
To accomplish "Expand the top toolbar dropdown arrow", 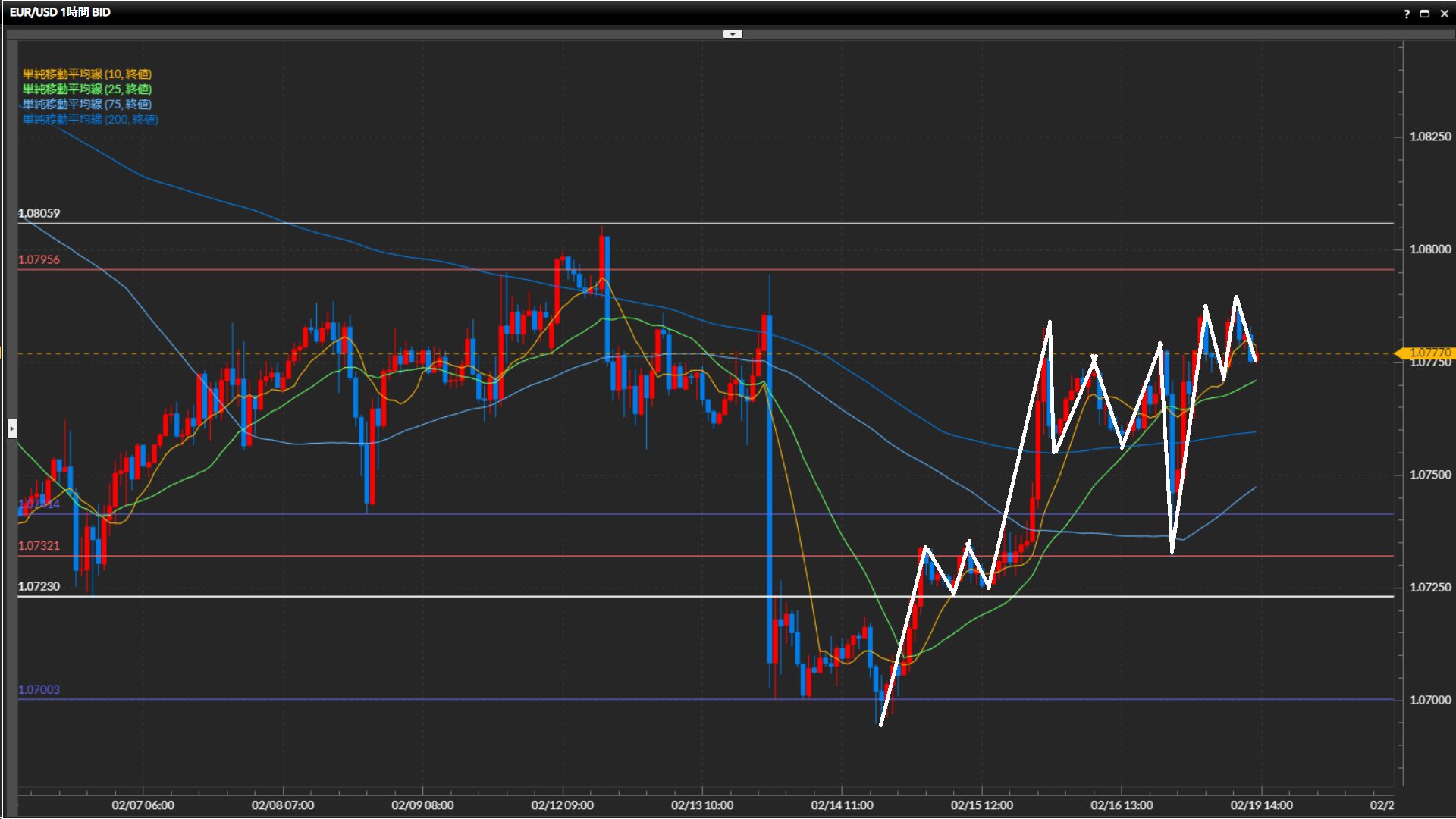I will point(733,34).
